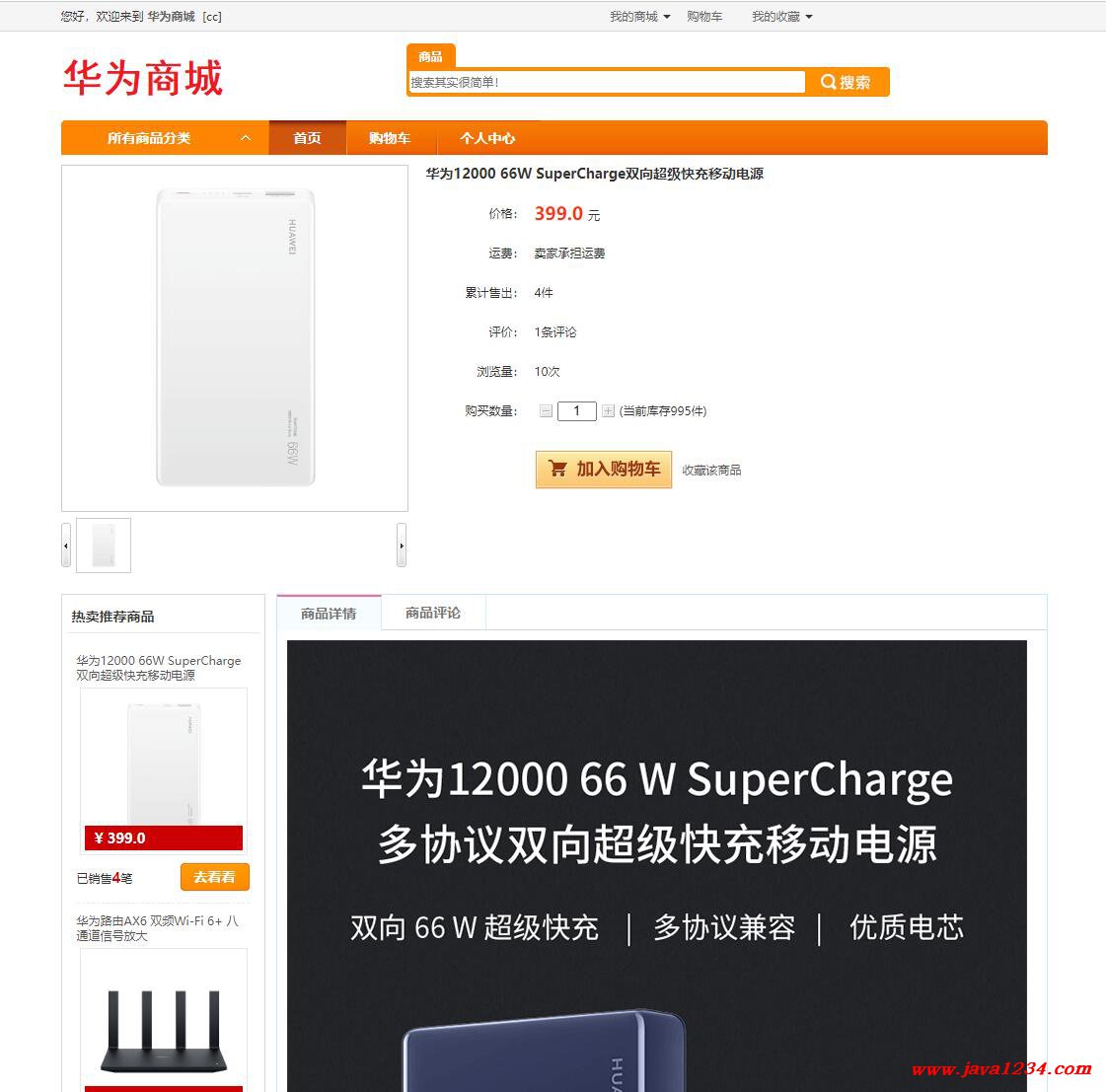Select the small power bank thumbnail
Screen dimensions: 1106x1092
click(x=104, y=546)
